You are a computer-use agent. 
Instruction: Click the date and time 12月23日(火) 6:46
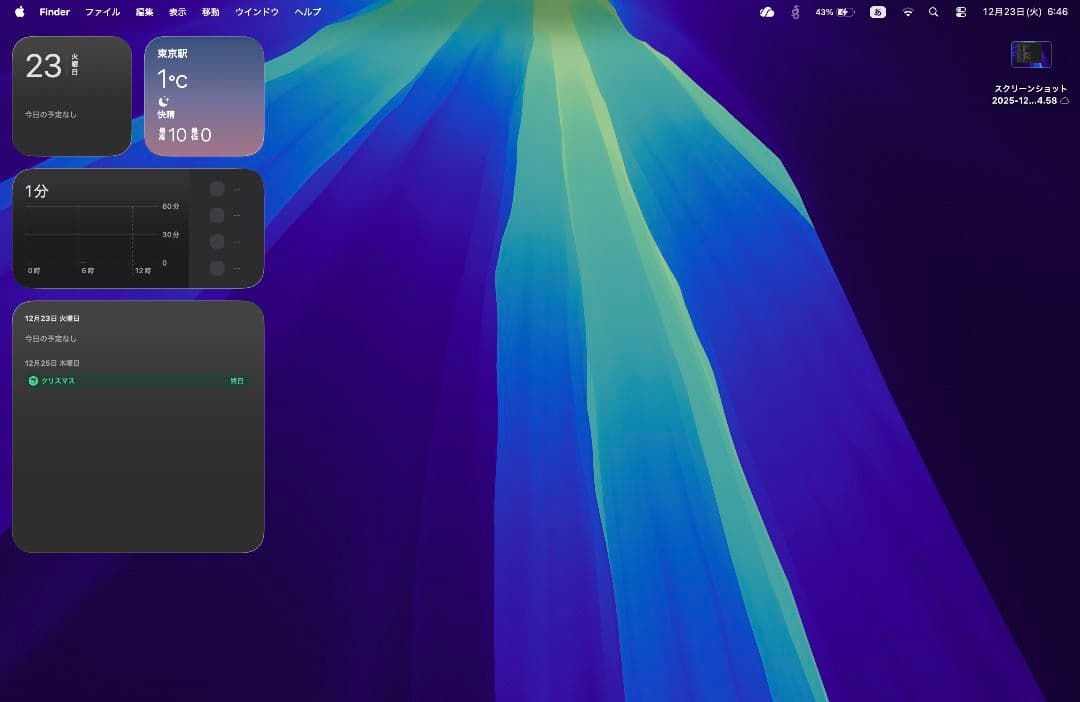pyautogui.click(x=1025, y=12)
